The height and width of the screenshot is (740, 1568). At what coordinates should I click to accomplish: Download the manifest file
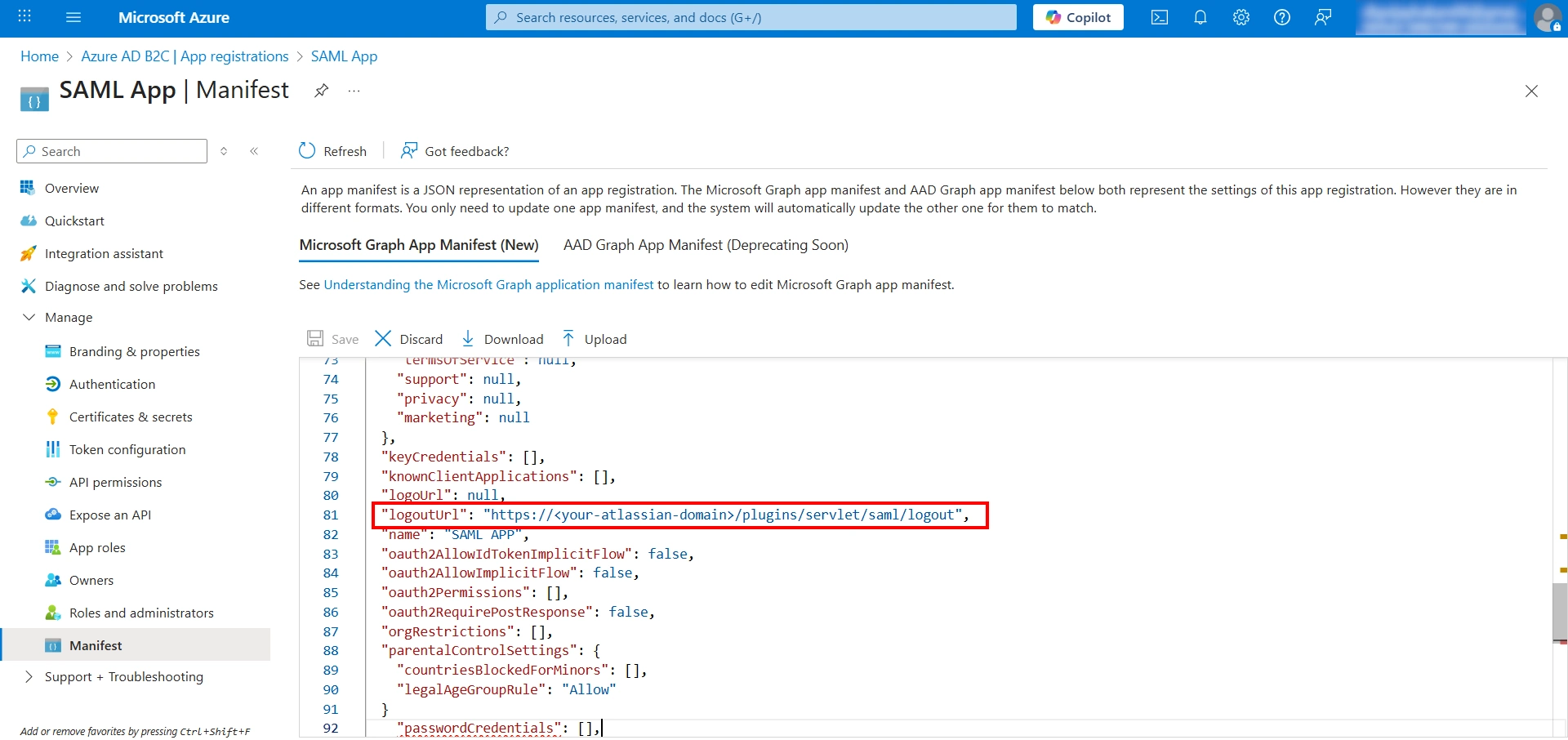502,339
